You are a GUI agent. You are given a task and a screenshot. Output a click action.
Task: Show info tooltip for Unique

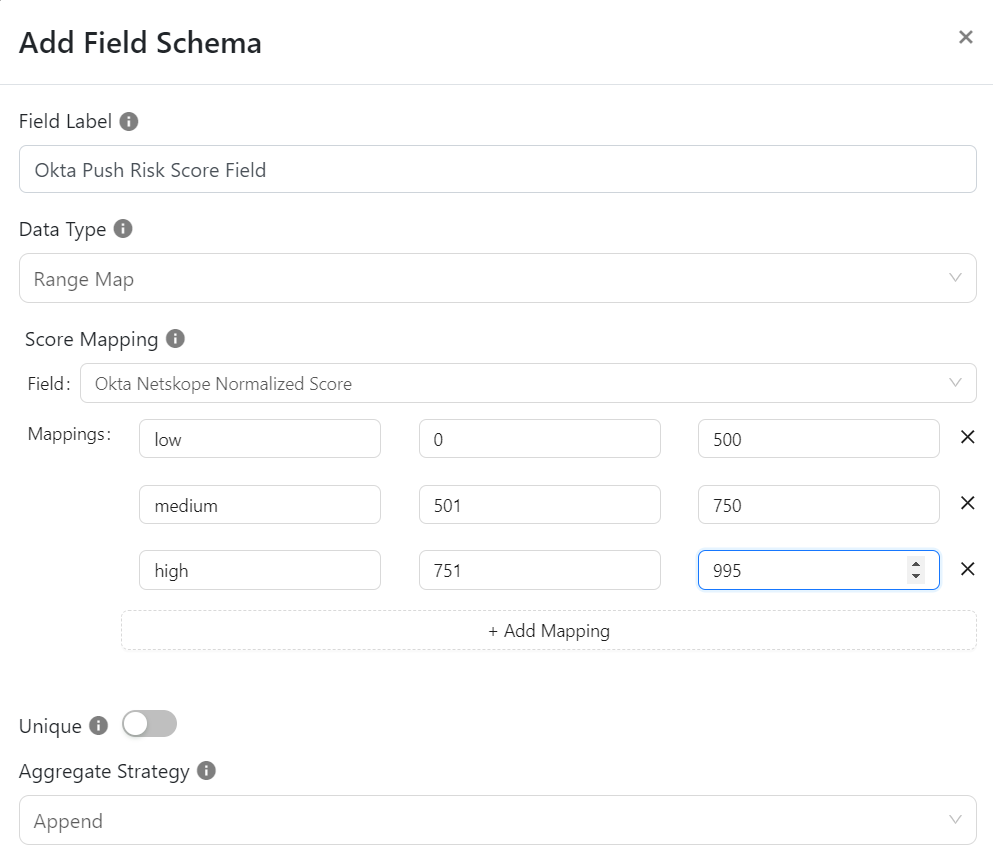(x=98, y=725)
